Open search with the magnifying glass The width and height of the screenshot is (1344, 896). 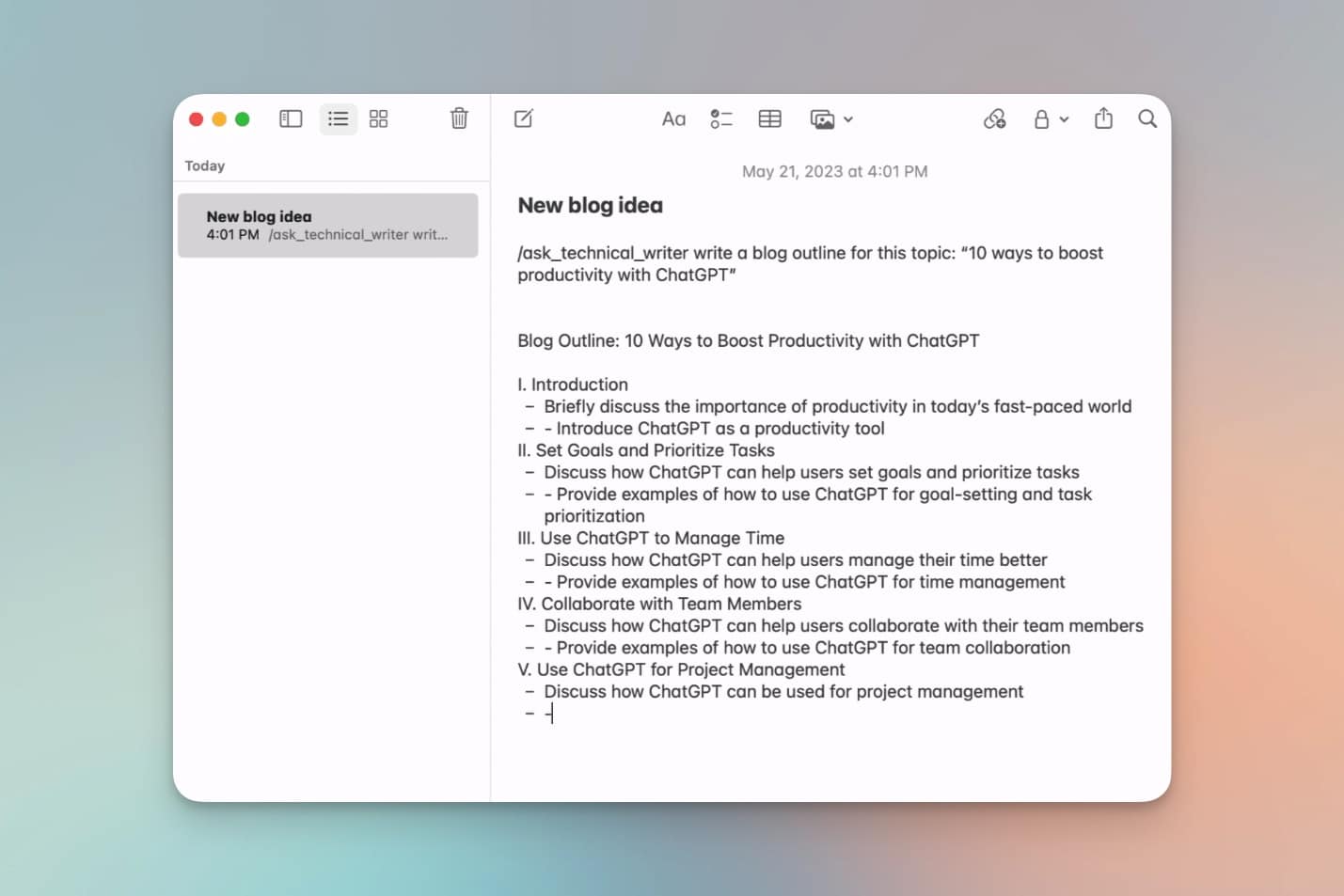pos(1147,118)
